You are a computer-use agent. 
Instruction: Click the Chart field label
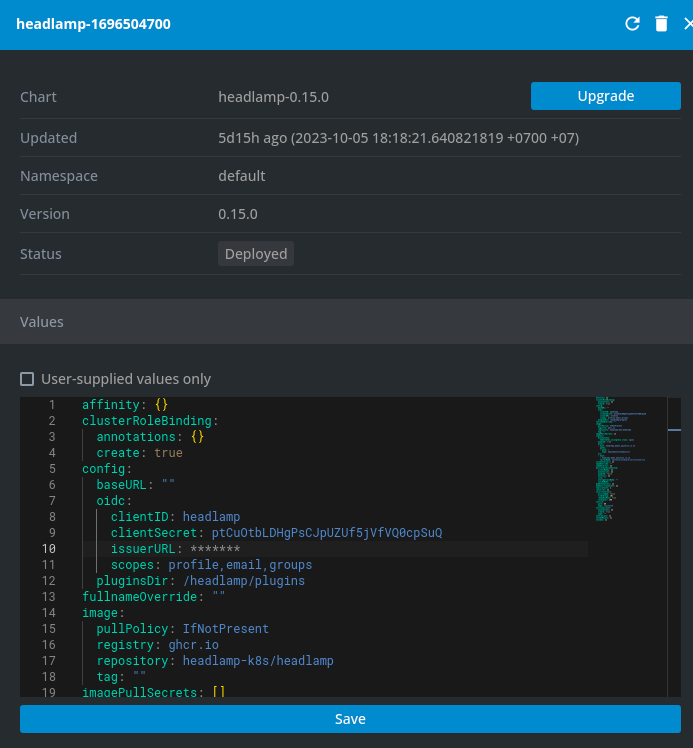38,97
